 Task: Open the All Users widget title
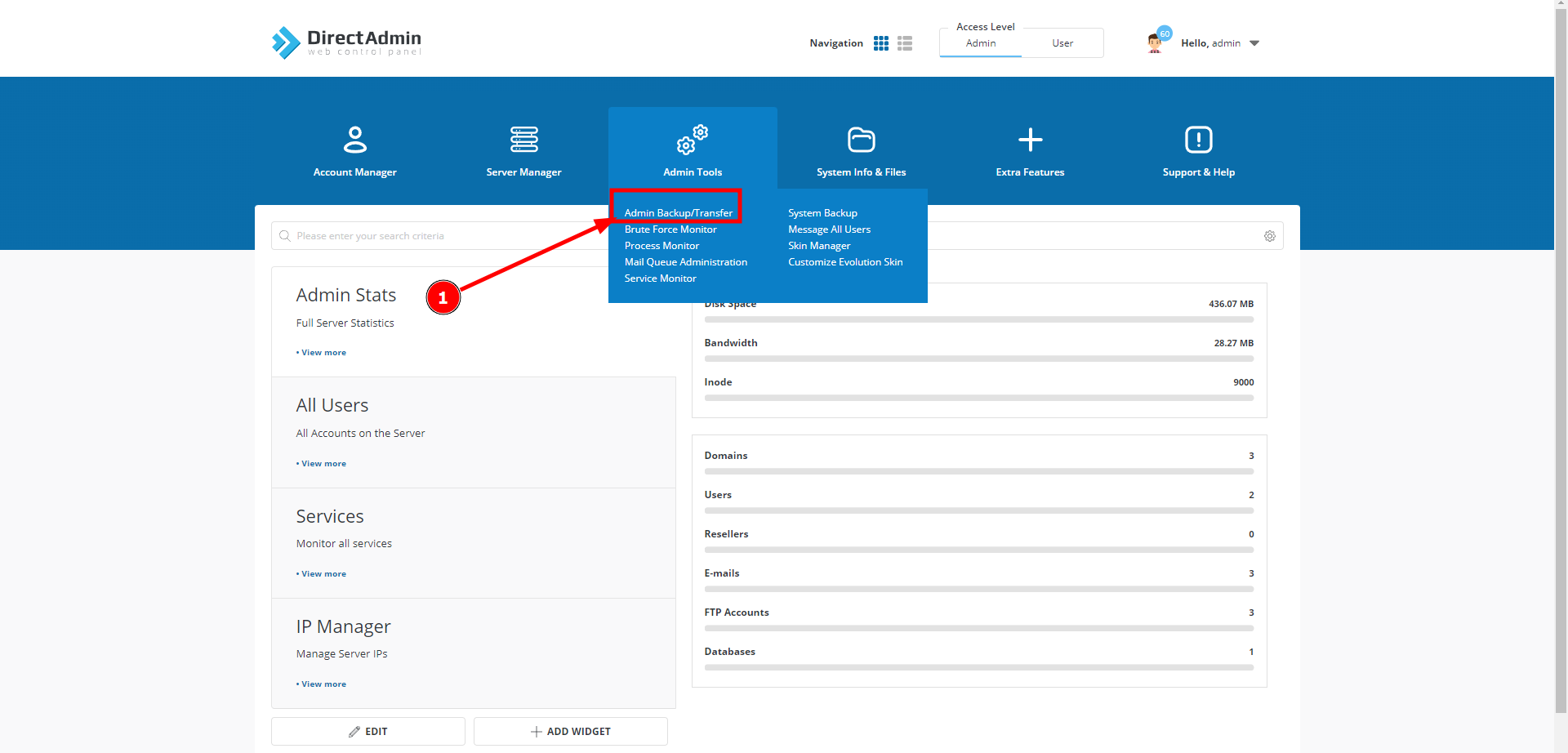pos(332,405)
